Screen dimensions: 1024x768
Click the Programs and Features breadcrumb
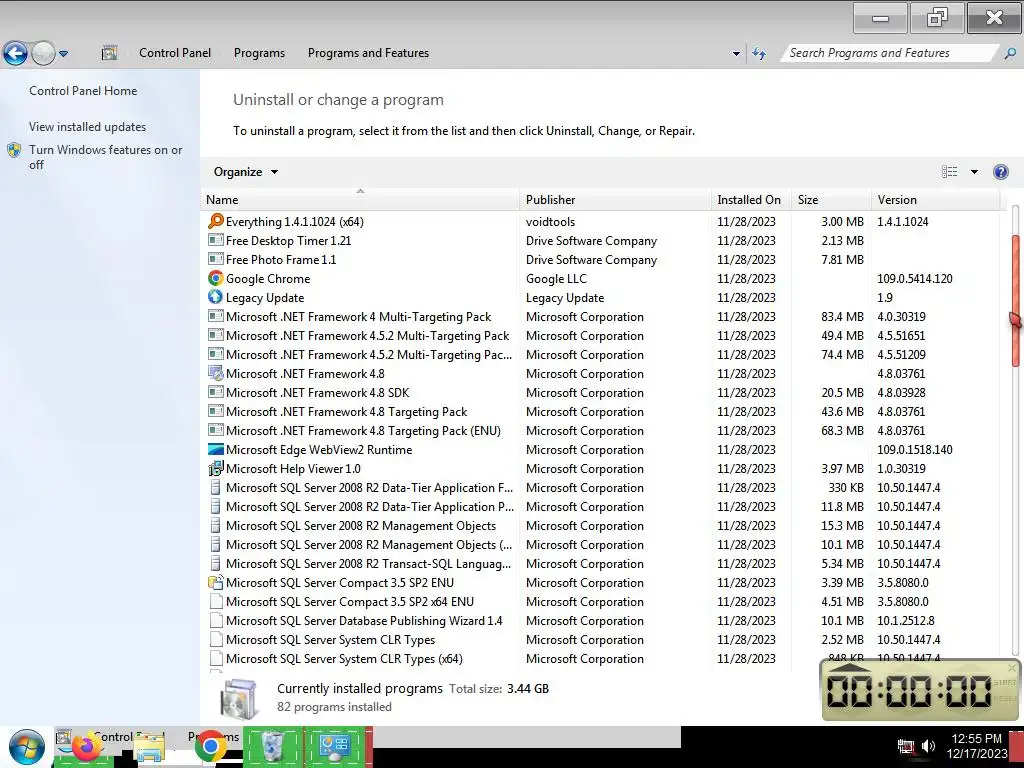pos(368,53)
